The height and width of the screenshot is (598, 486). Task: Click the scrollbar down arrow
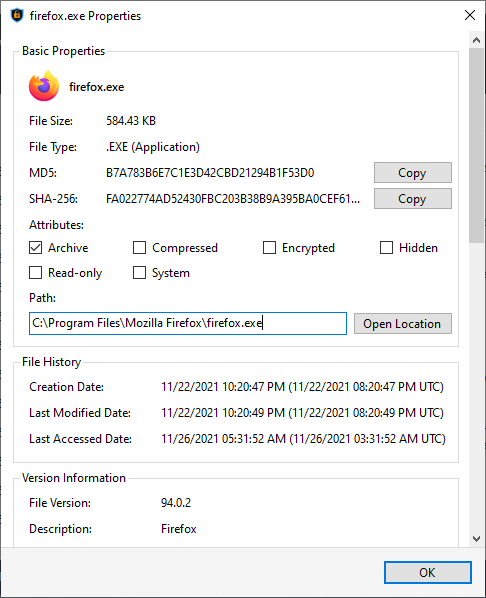point(476,539)
